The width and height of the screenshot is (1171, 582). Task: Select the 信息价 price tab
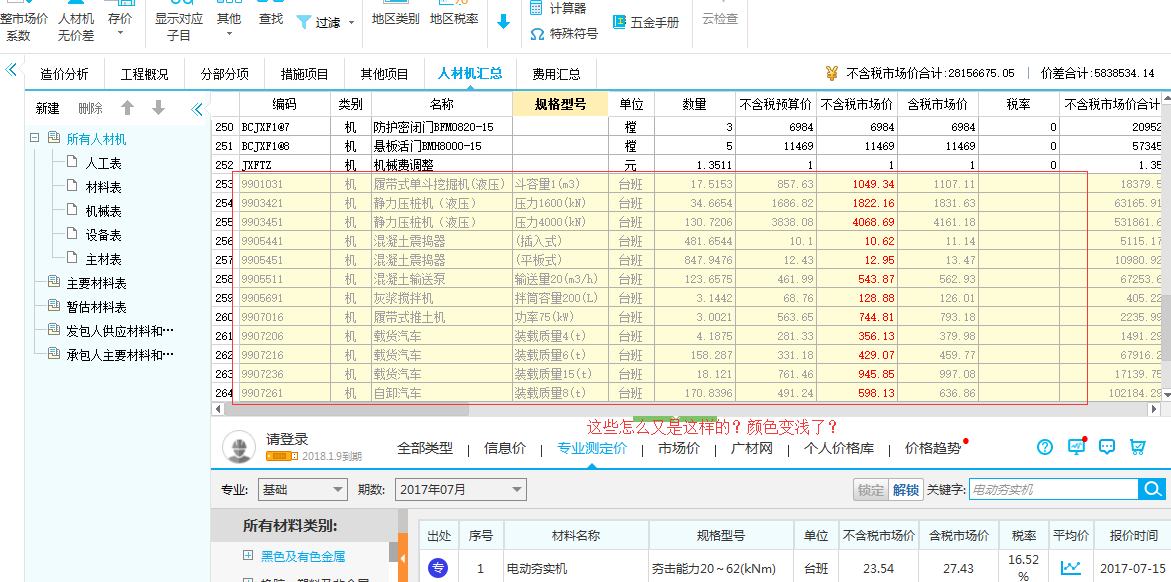pyautogui.click(x=505, y=448)
